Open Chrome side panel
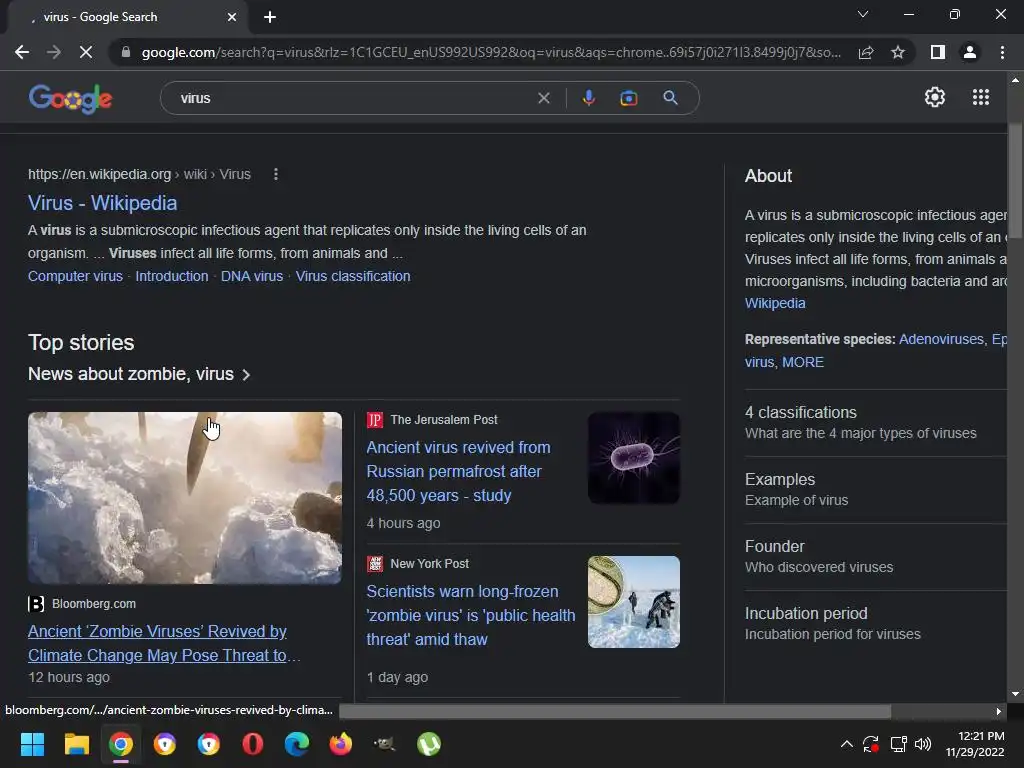The image size is (1024, 768). (x=938, y=52)
